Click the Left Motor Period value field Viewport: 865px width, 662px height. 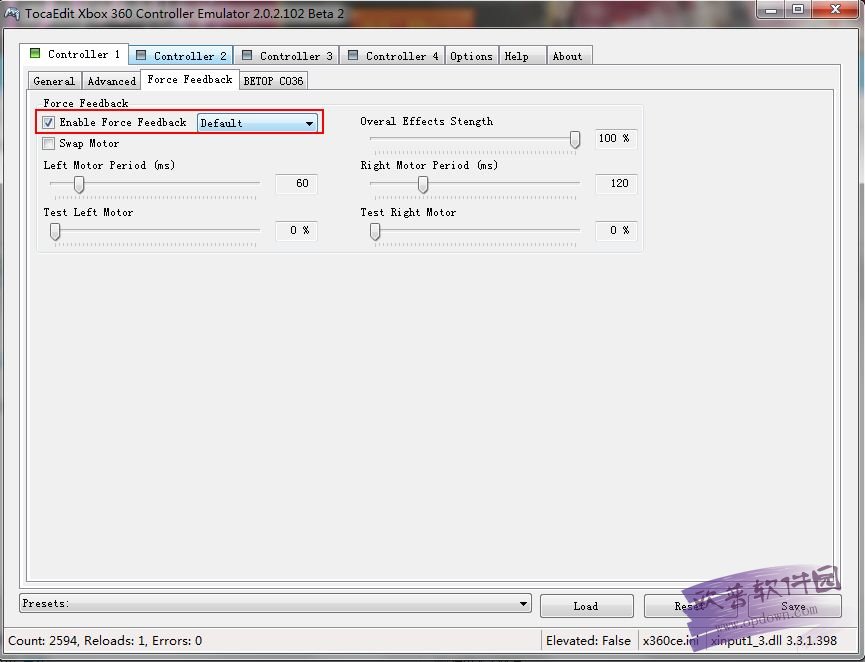click(x=296, y=184)
